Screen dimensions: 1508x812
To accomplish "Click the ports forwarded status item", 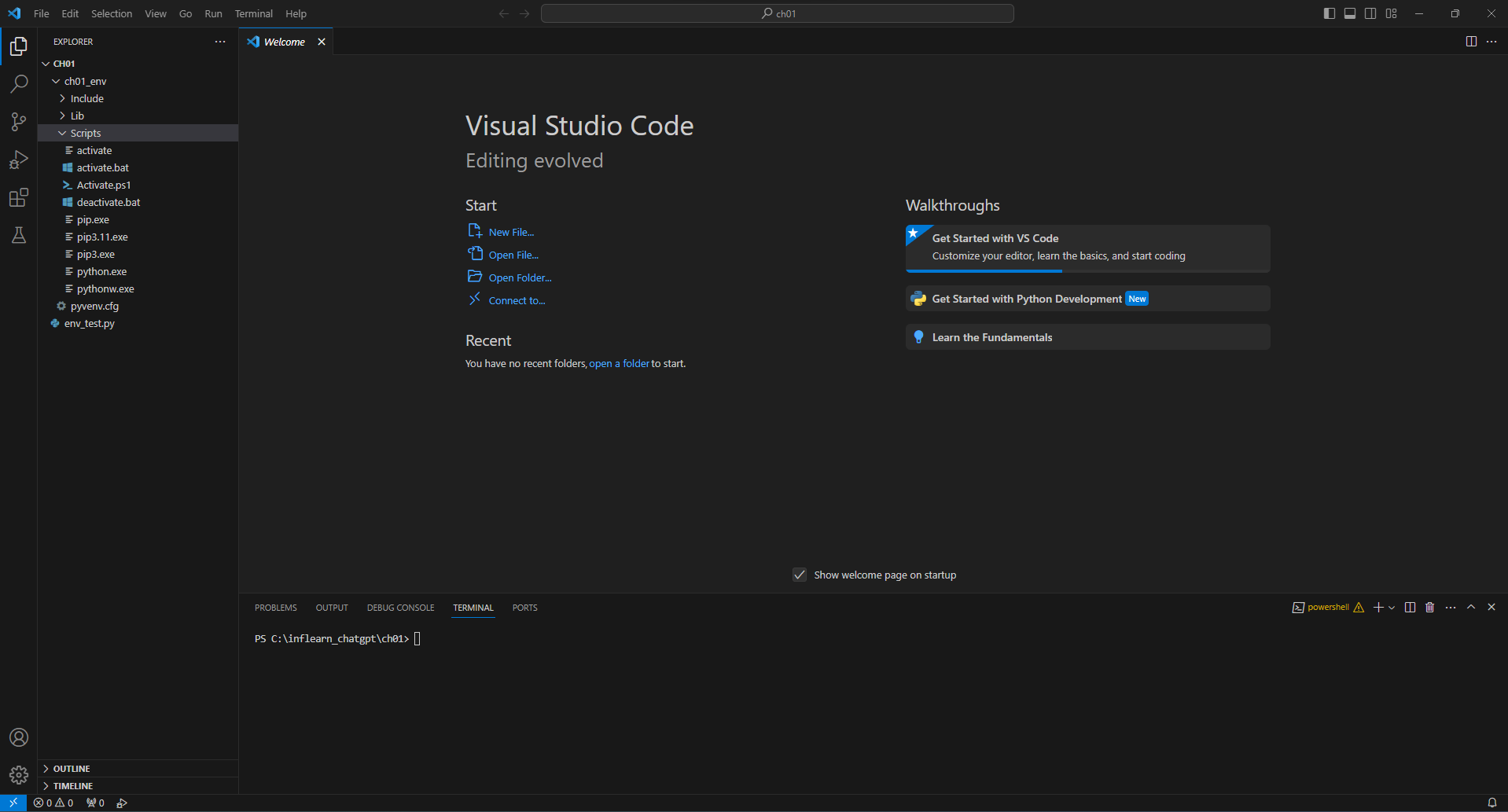I will click(95, 803).
